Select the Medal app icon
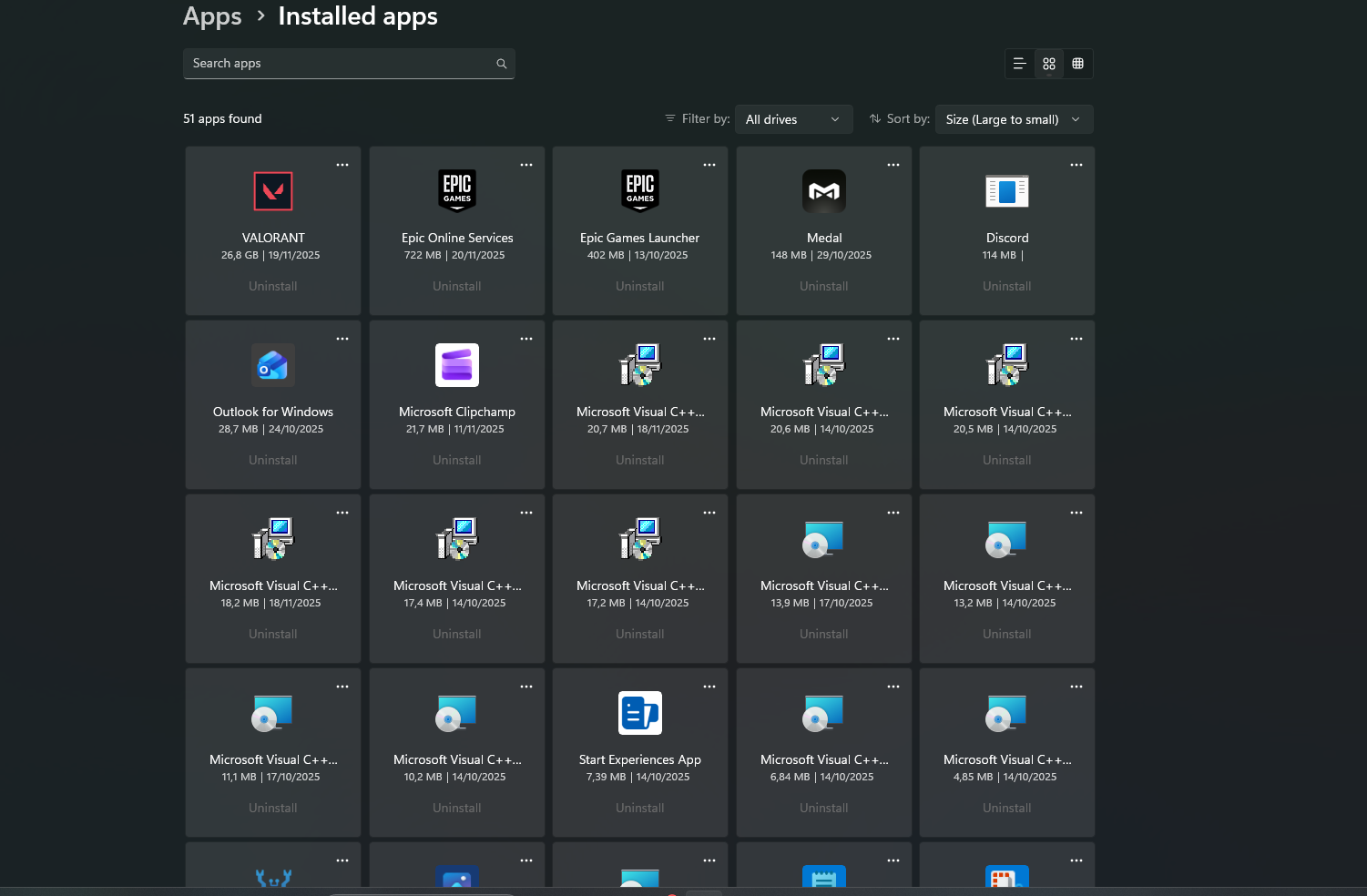This screenshot has height=896, width=1367. tap(824, 191)
